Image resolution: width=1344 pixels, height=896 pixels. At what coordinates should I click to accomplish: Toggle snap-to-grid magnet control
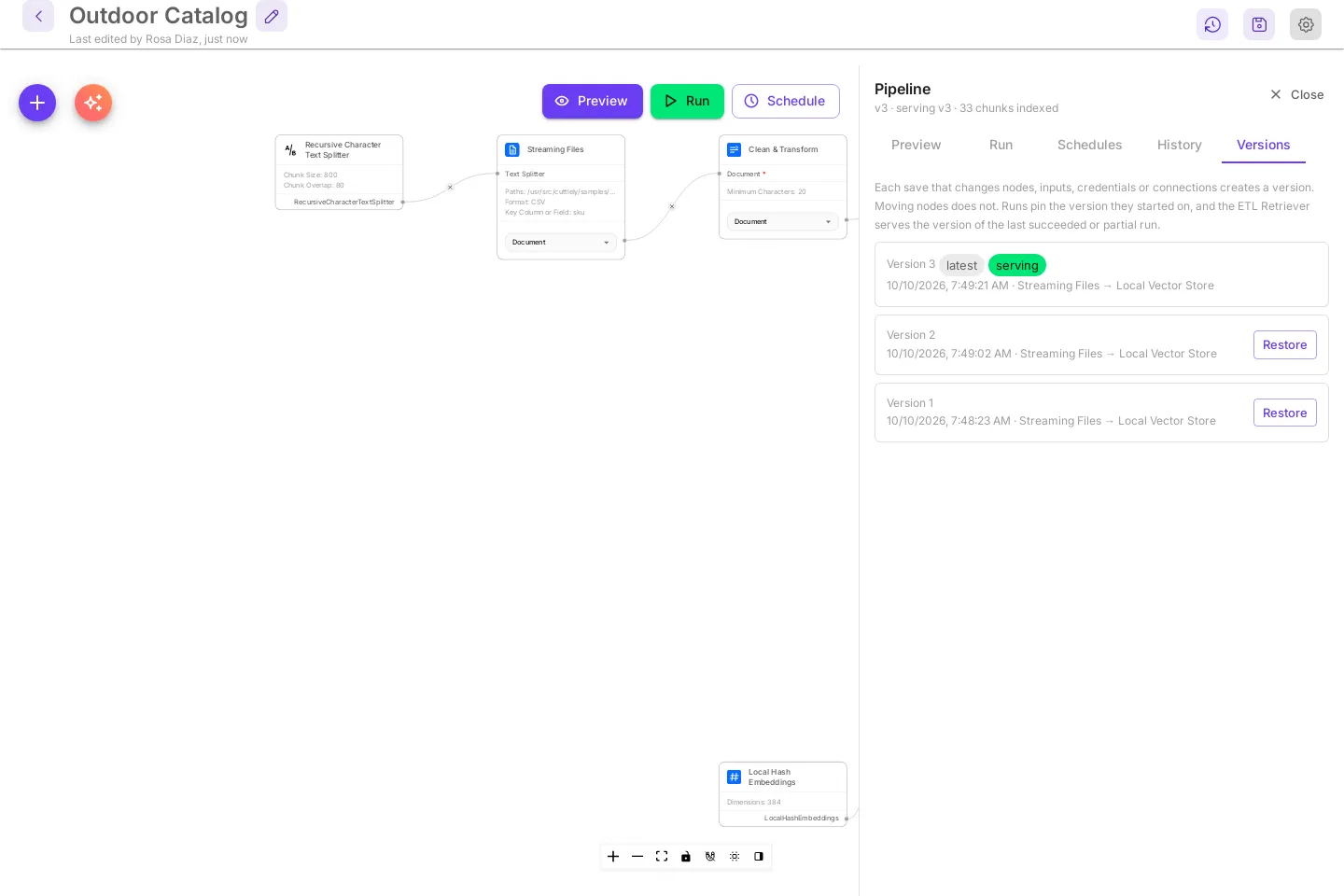tap(710, 856)
